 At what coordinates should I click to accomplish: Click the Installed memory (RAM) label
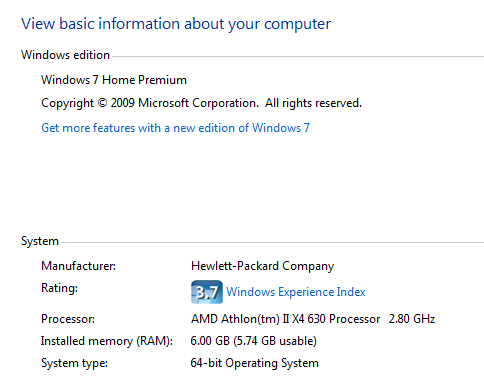tap(107, 341)
